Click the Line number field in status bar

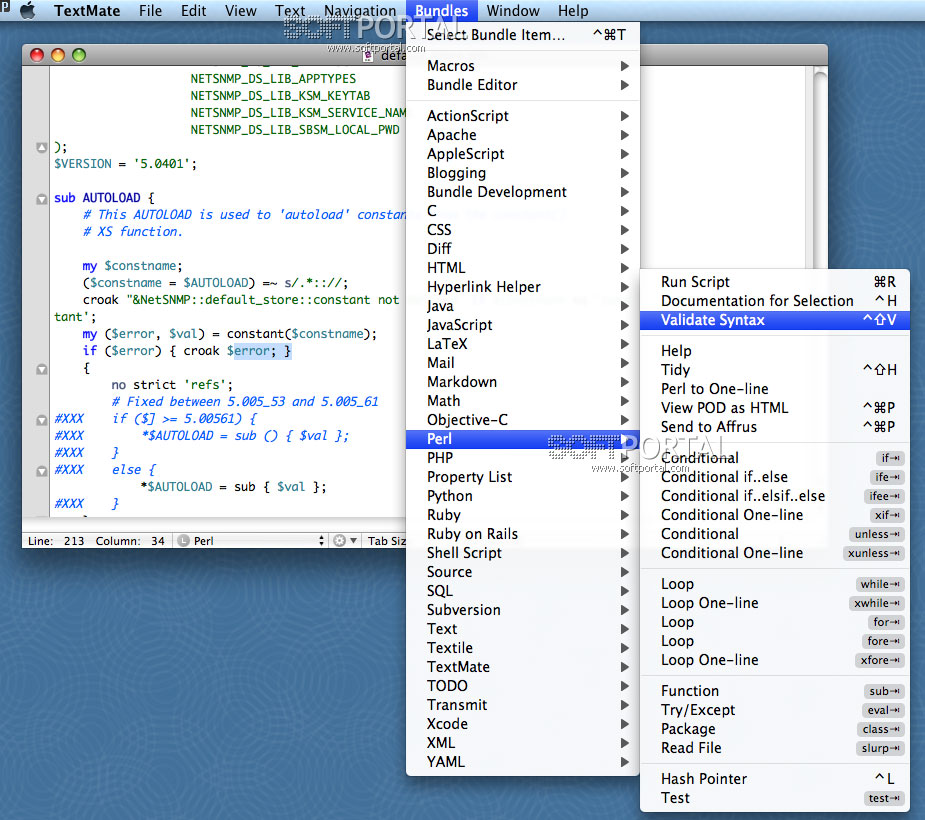pyautogui.click(x=56, y=540)
